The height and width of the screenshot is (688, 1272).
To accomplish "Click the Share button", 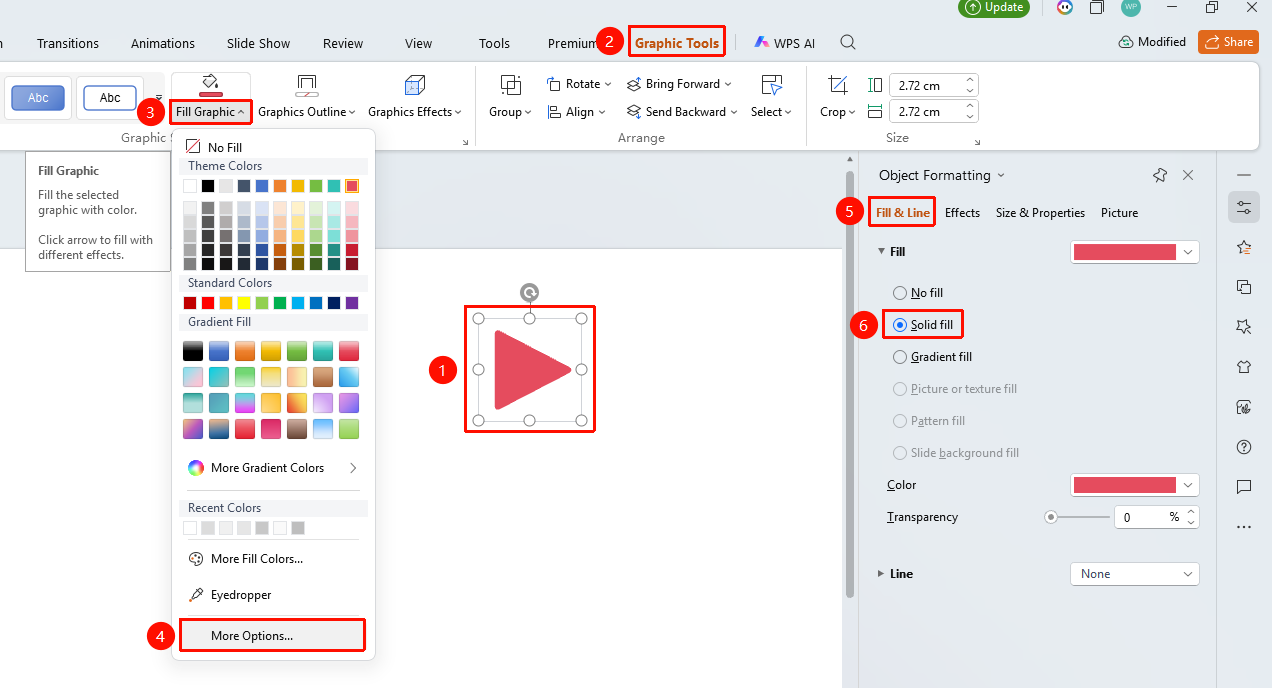I will click(1229, 42).
